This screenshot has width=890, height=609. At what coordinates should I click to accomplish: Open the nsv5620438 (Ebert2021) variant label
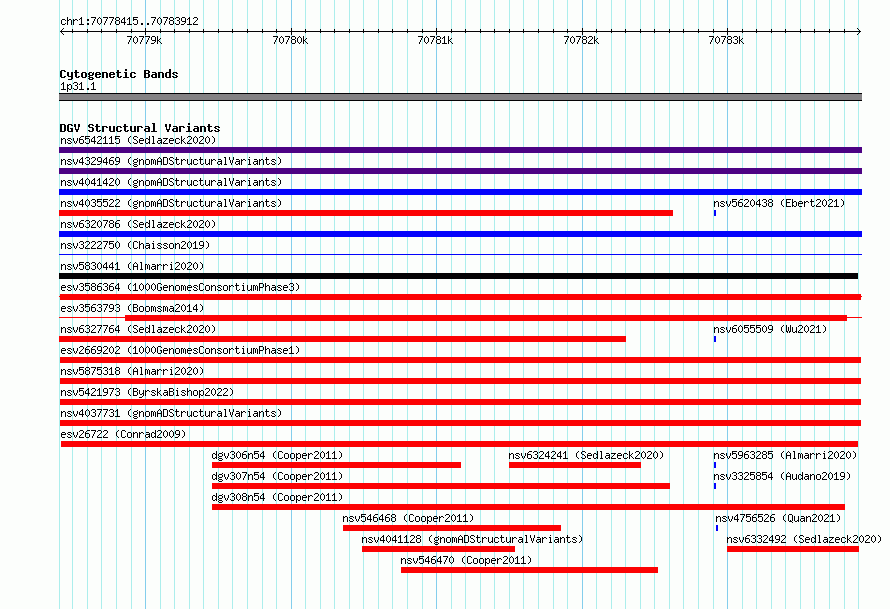pos(779,203)
